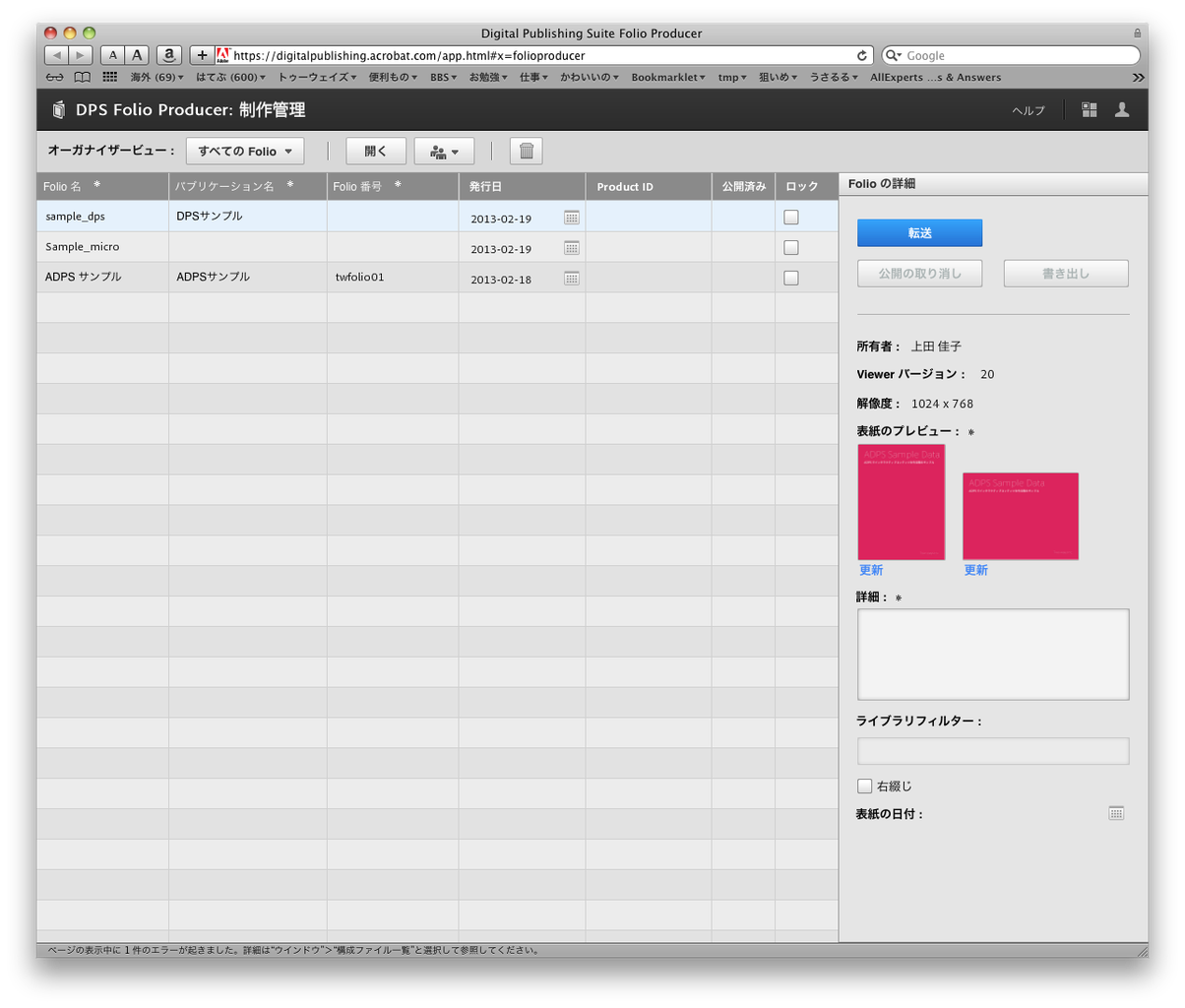Open calendar for Sample_micro publish date
Image resolution: width=1185 pixels, height=1008 pixels.
point(572,248)
